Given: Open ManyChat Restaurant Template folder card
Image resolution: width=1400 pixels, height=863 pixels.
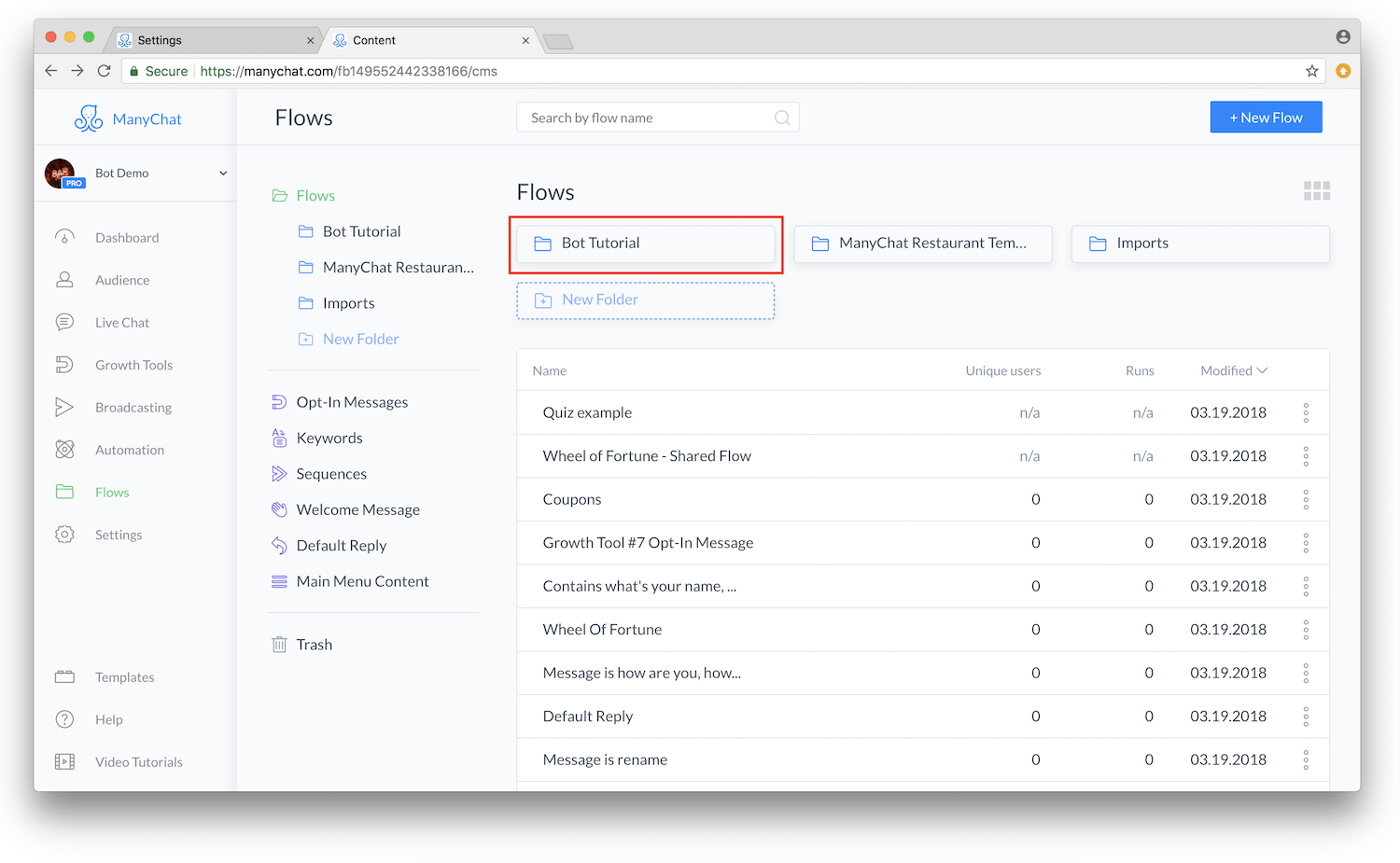Looking at the screenshot, I should click(x=923, y=244).
